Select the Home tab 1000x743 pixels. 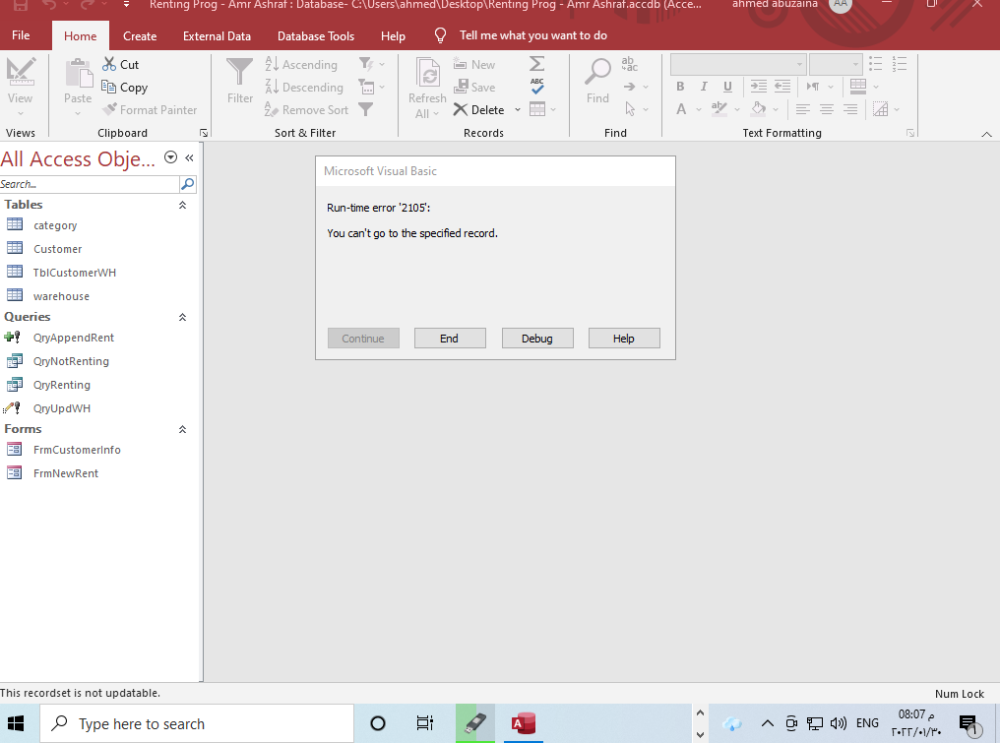tap(80, 36)
